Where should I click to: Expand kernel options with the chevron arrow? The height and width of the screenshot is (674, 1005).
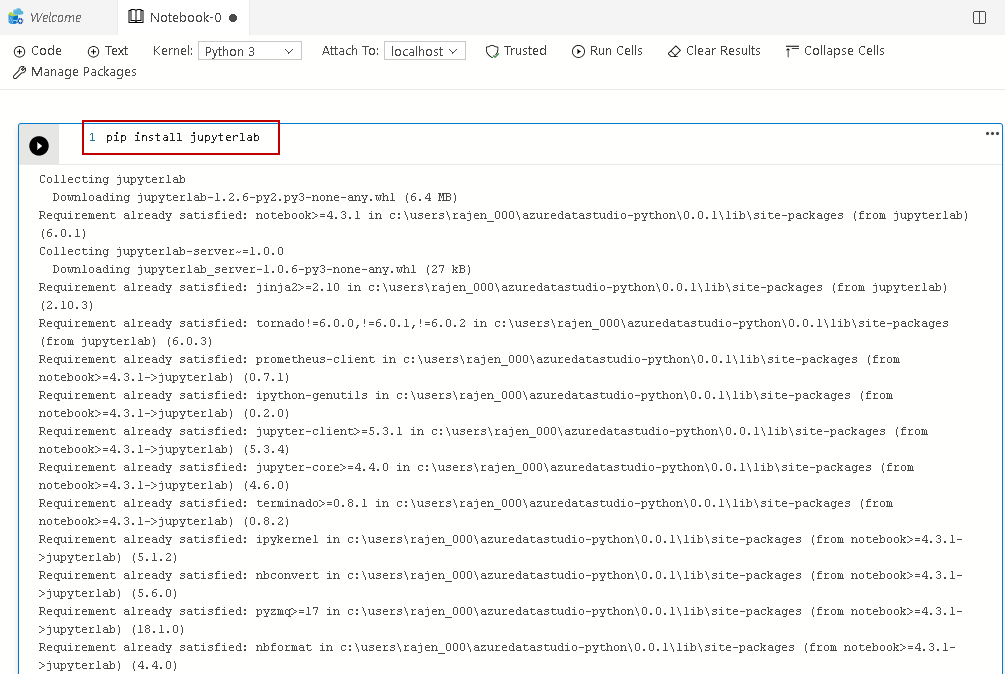(290, 50)
